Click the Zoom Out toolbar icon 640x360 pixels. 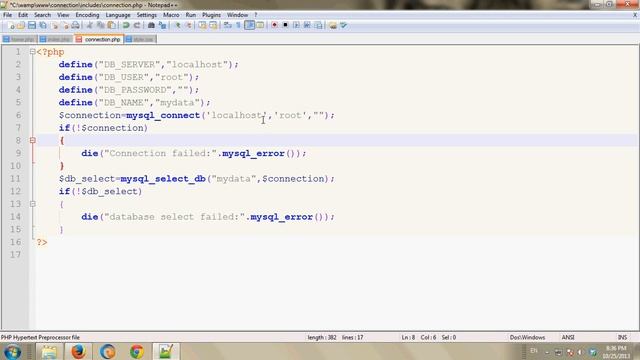click(x=188, y=25)
